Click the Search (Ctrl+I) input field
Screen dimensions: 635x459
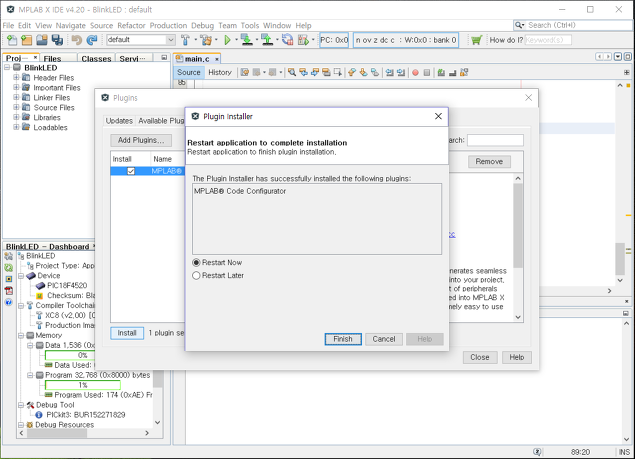578,25
